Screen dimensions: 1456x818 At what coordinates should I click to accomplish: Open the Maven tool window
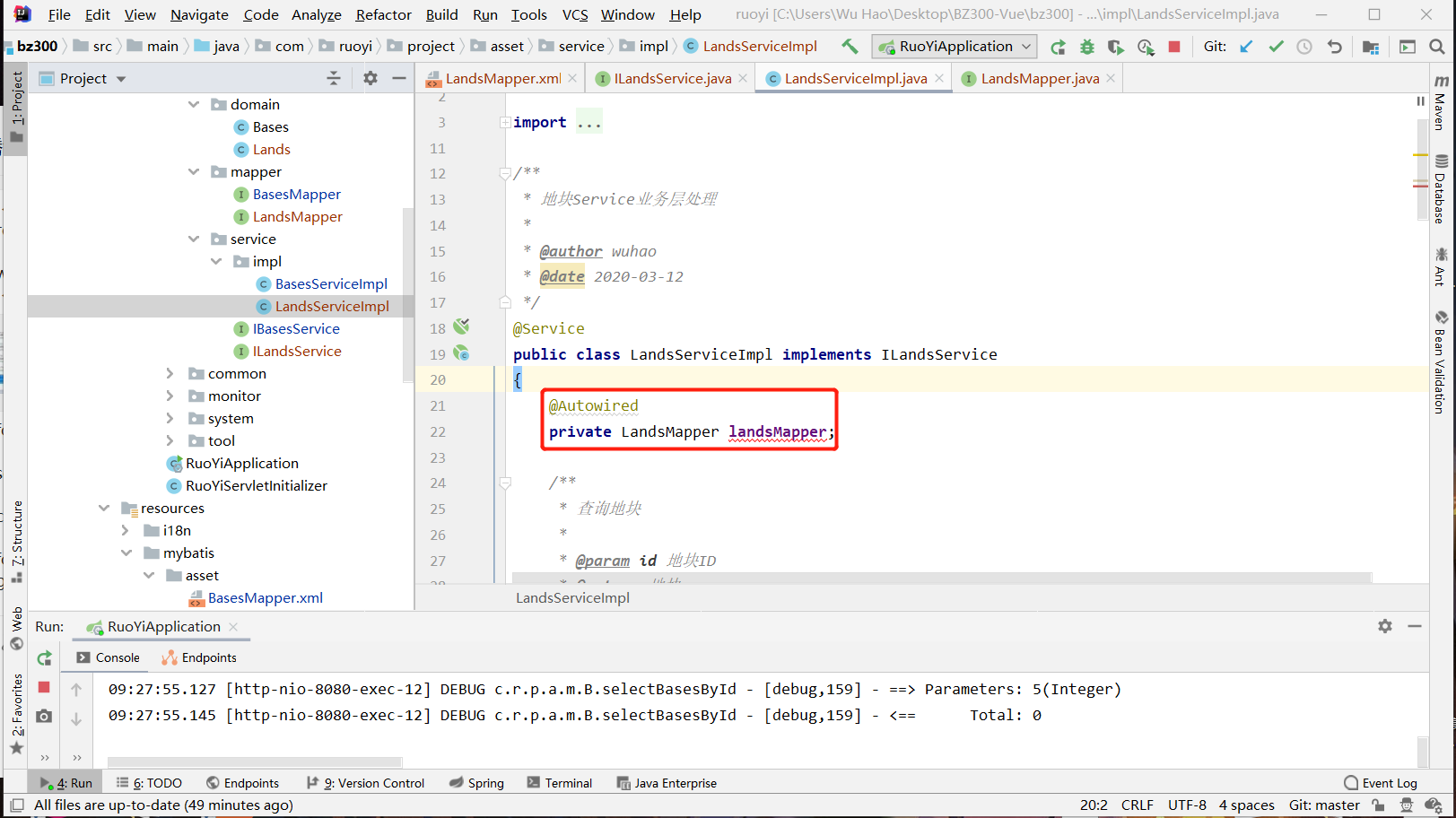pos(1441,103)
